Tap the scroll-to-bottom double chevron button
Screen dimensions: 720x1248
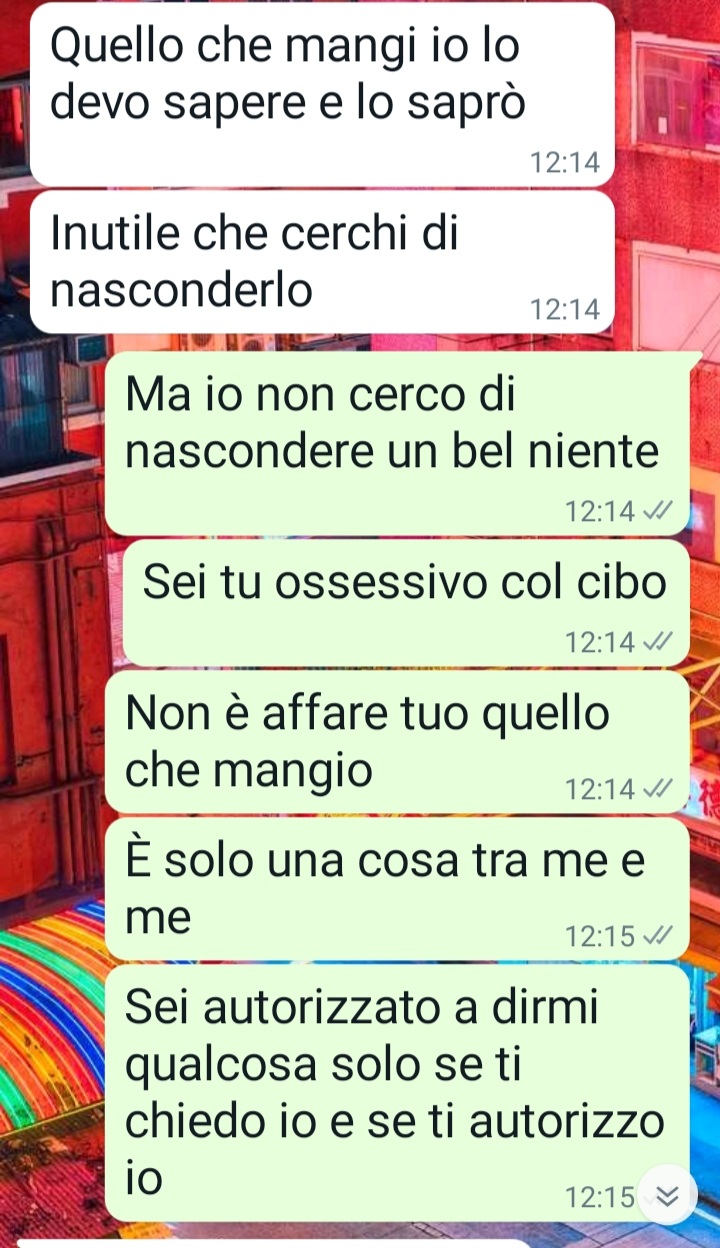pos(667,1195)
